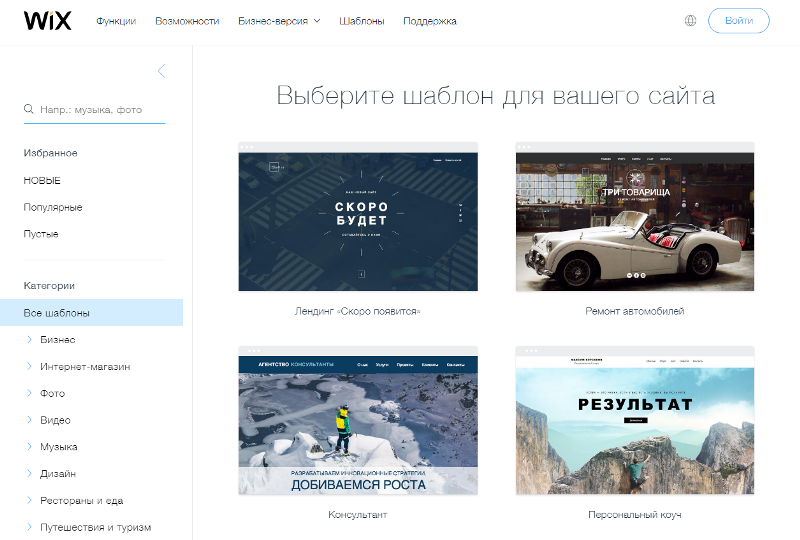Viewport: 800px width, 540px height.
Task: Open the Видео category label
Action: [x=55, y=420]
